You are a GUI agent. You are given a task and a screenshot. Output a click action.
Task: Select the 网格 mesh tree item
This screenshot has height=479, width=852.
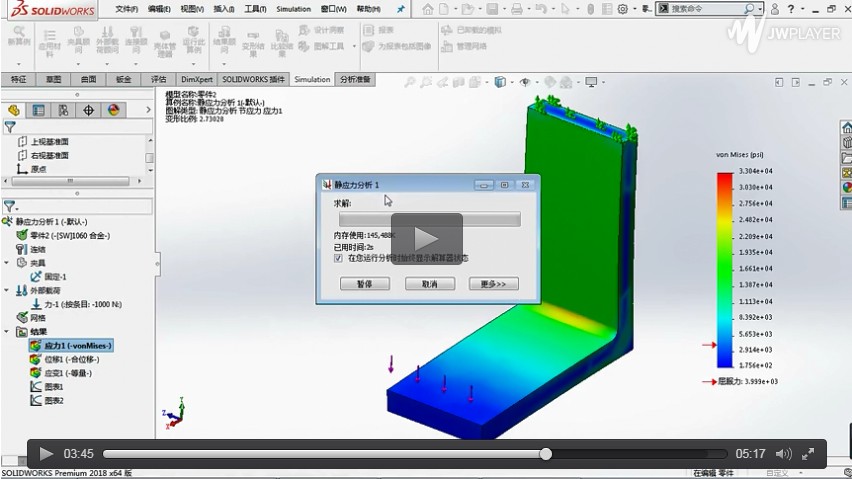tap(31, 318)
